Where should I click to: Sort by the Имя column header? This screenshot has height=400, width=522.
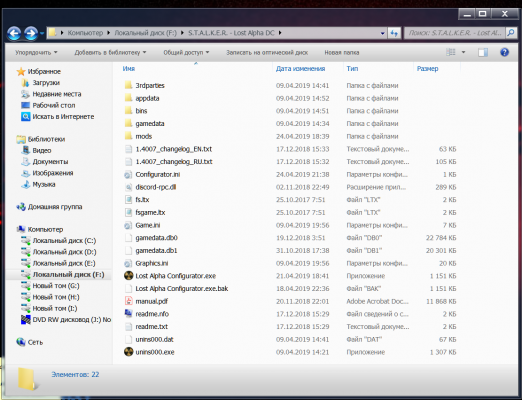pos(129,69)
